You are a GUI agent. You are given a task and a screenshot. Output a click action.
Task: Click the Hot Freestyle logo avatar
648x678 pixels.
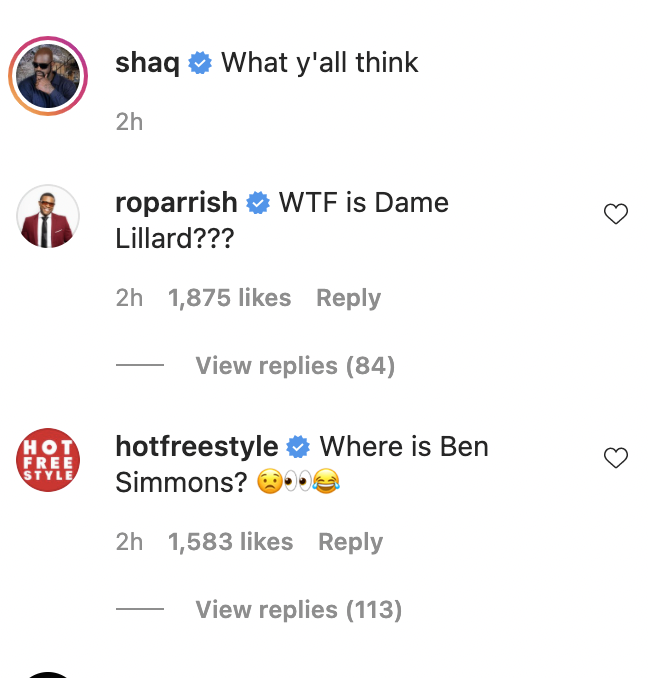coord(48,460)
